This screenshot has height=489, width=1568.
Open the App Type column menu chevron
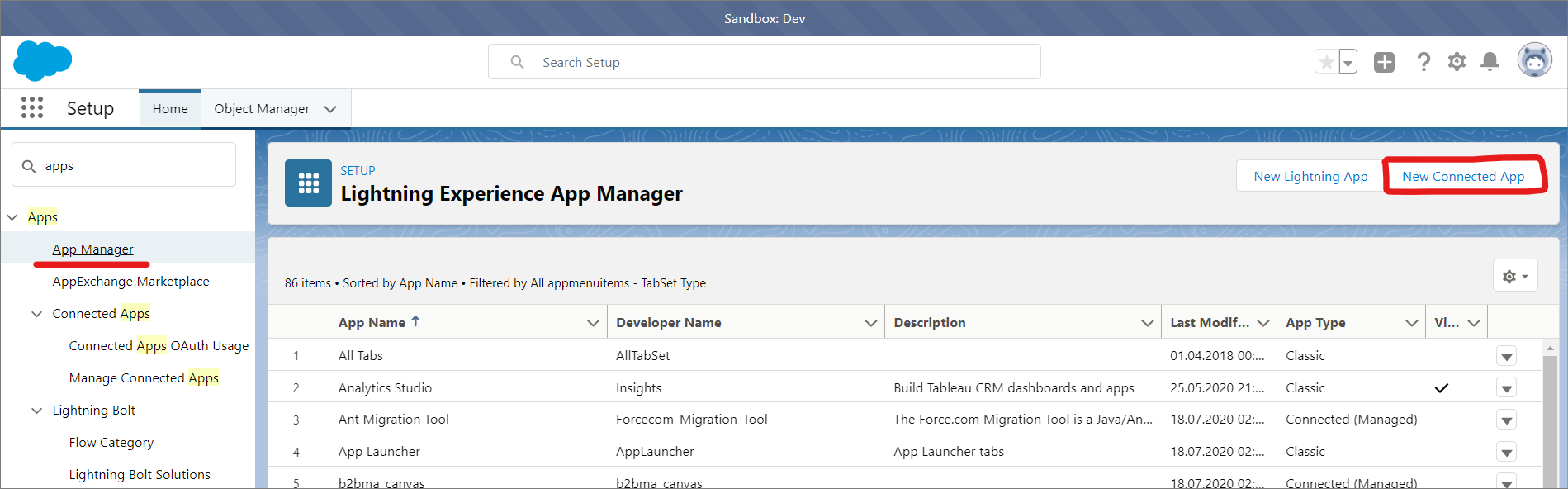point(1411,323)
